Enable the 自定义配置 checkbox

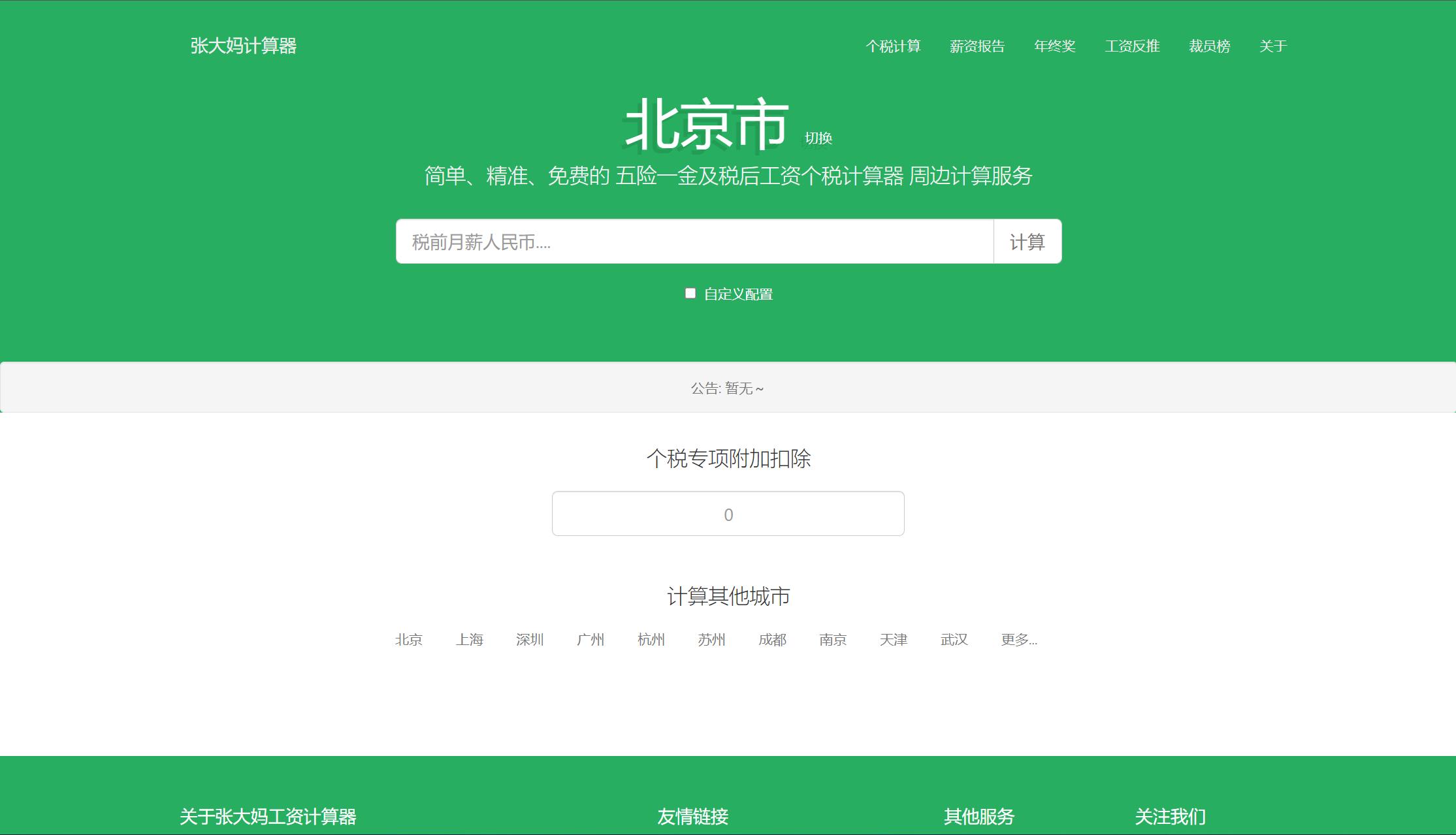tap(691, 294)
